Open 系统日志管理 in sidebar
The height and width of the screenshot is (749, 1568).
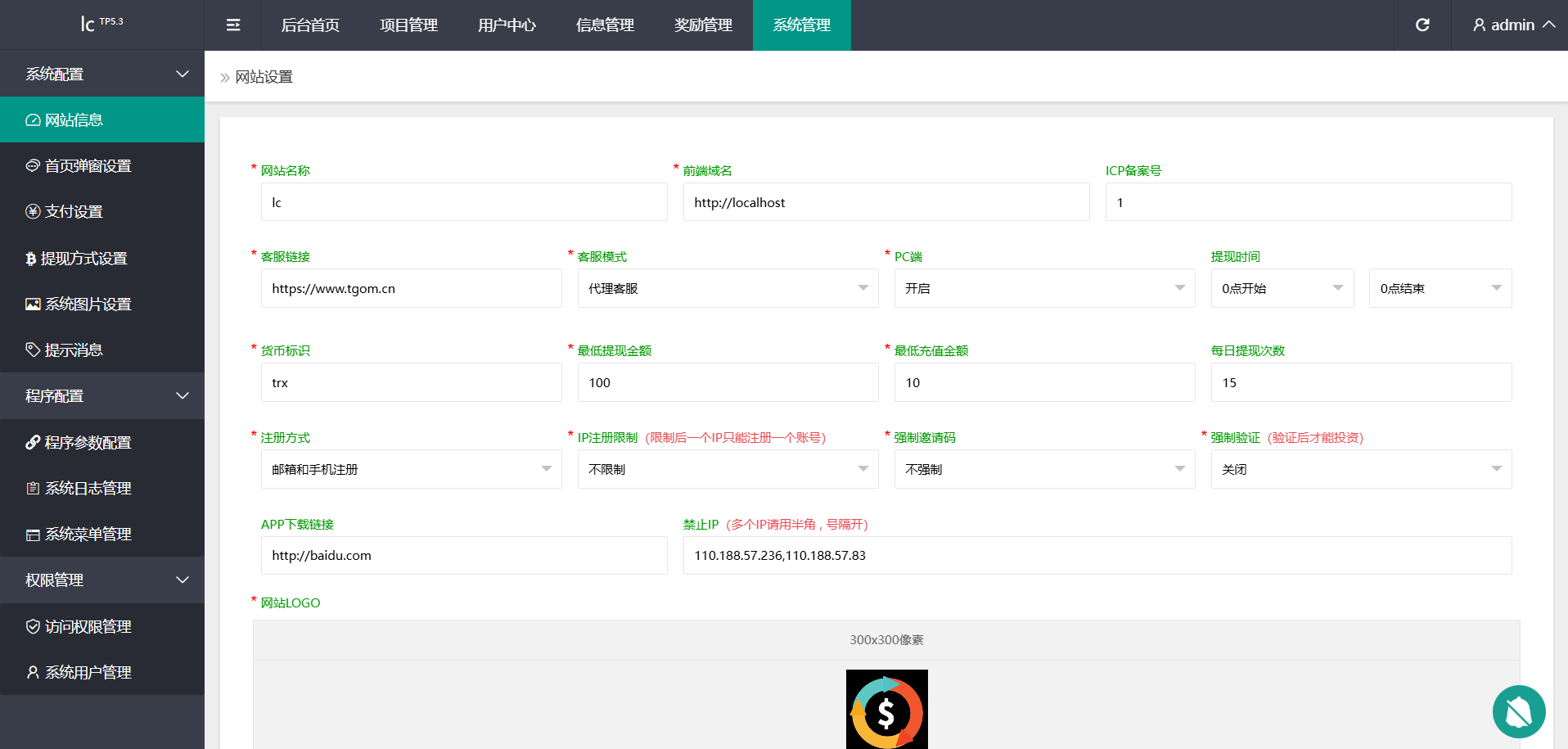(88, 489)
